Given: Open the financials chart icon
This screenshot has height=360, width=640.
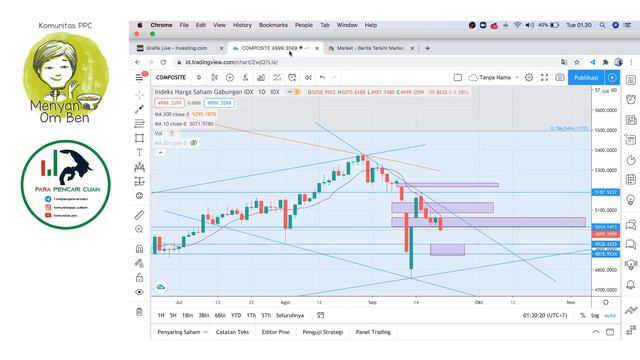Looking at the screenshot, I should coord(261,77).
